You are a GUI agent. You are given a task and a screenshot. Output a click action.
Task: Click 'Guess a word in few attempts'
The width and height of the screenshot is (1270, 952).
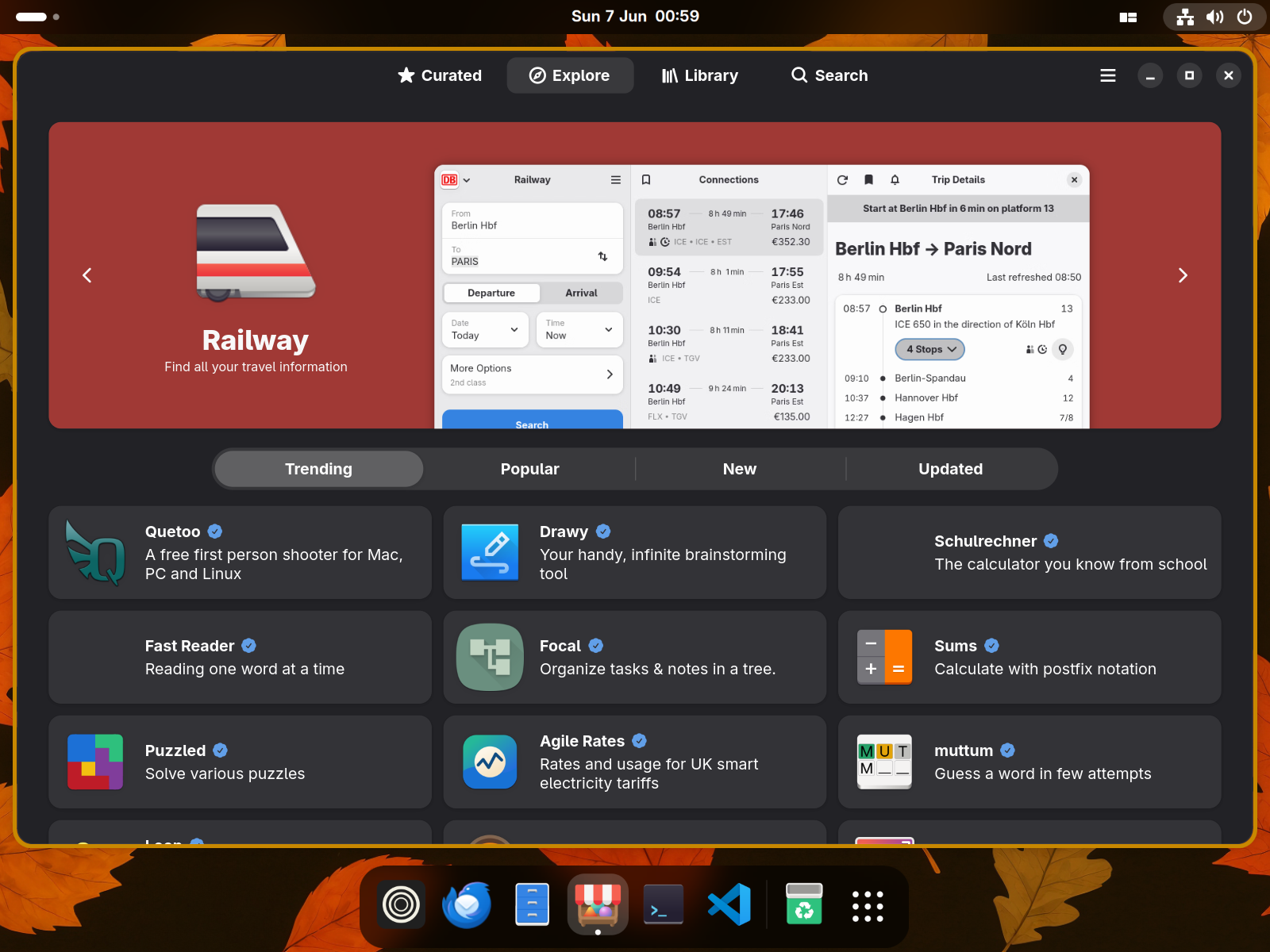pyautogui.click(x=1042, y=773)
